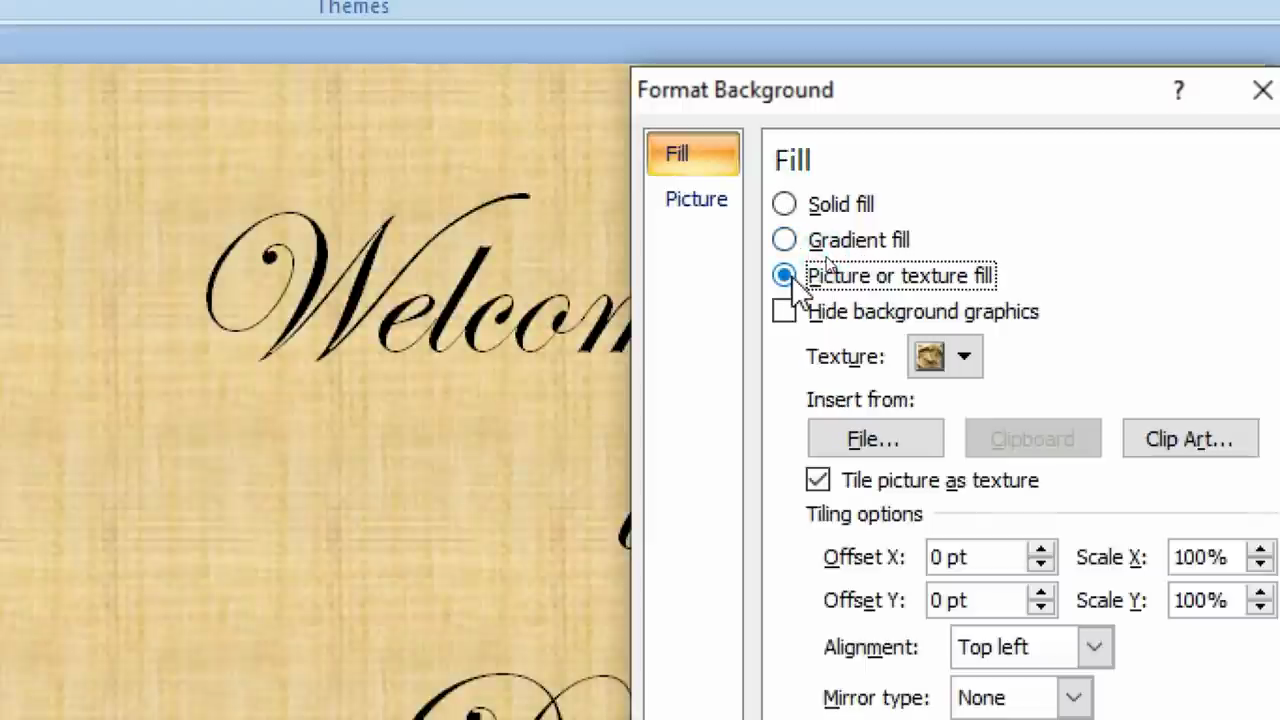Switch to the Picture tab
This screenshot has height=720, width=1280.
pos(696,199)
